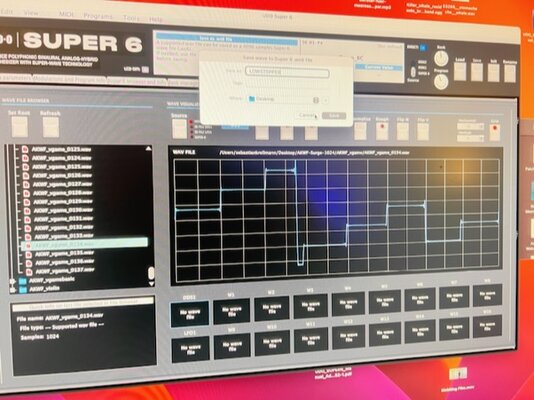Toggle the Rough button with red LED
The height and width of the screenshot is (400, 534).
coord(382,131)
